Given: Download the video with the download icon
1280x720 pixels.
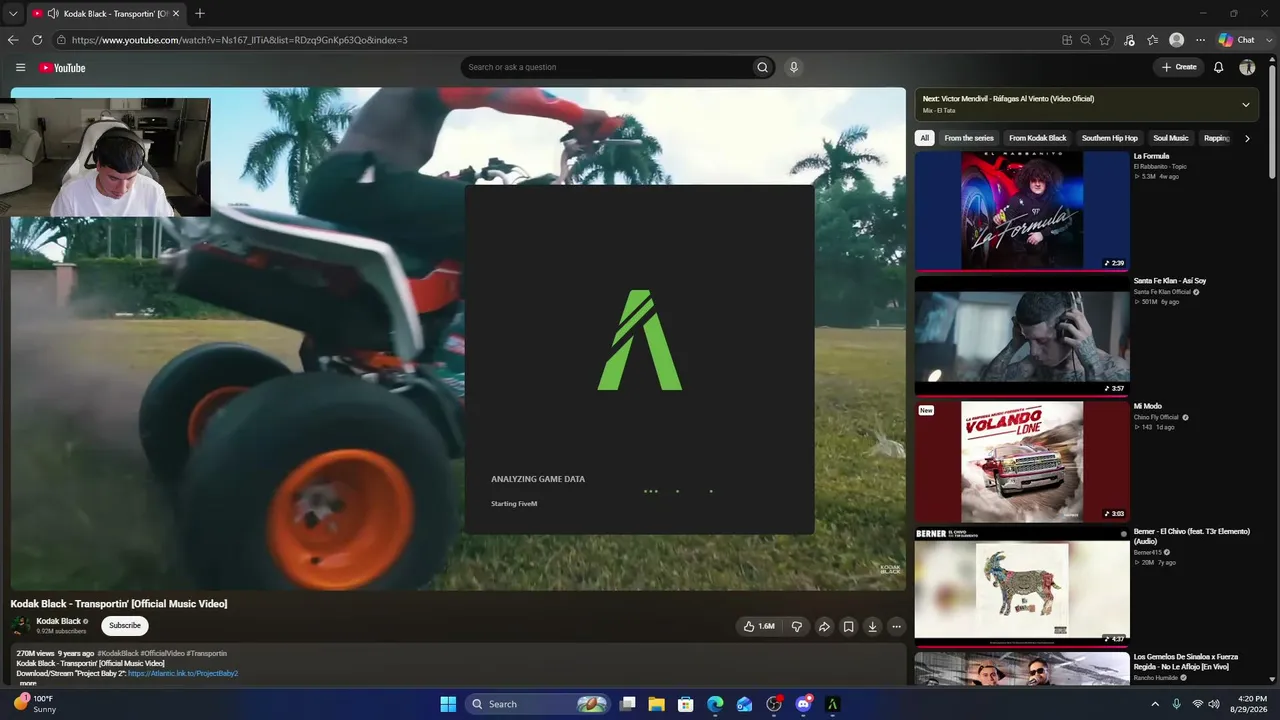Looking at the screenshot, I should pyautogui.click(x=872, y=627).
